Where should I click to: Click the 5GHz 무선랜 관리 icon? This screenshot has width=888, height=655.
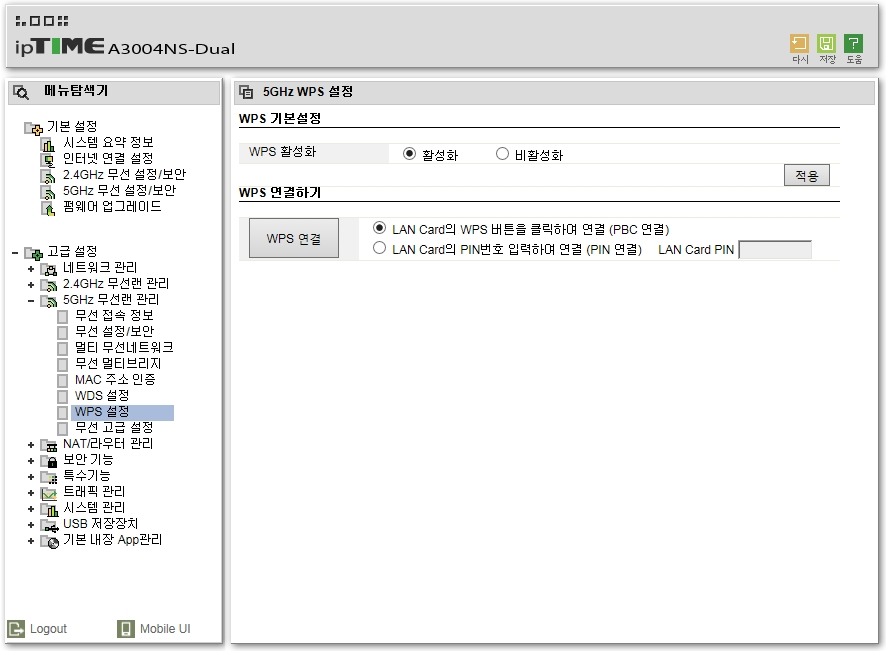(49, 301)
